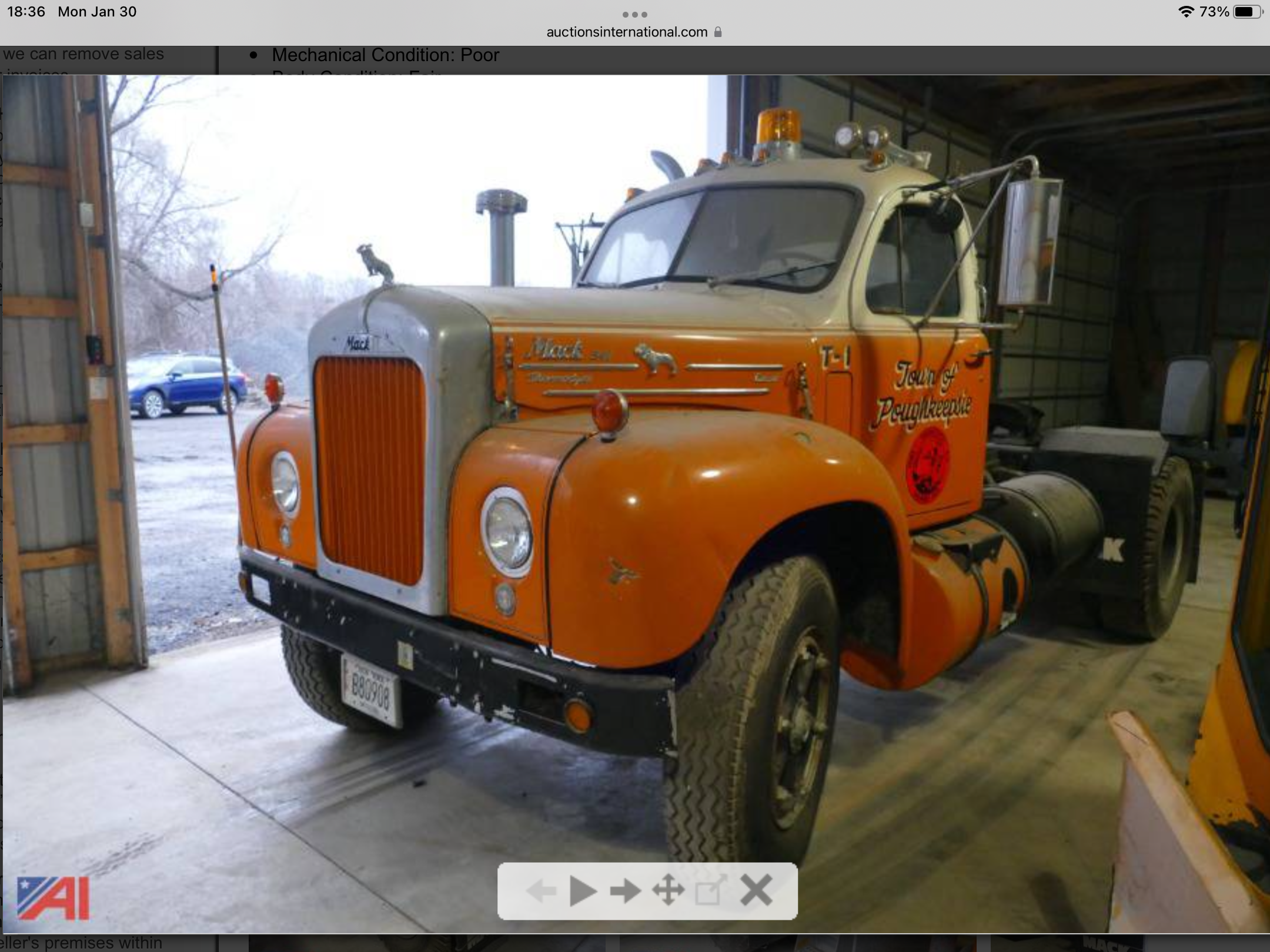Tap the 18:36 clock in status bar
The image size is (1270, 952).
(x=26, y=12)
